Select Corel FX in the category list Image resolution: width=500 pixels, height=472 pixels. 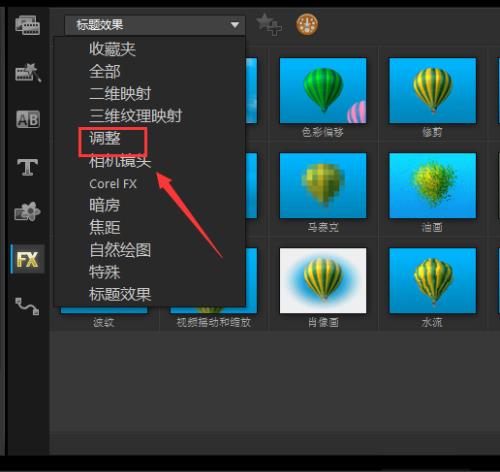pyautogui.click(x=113, y=184)
